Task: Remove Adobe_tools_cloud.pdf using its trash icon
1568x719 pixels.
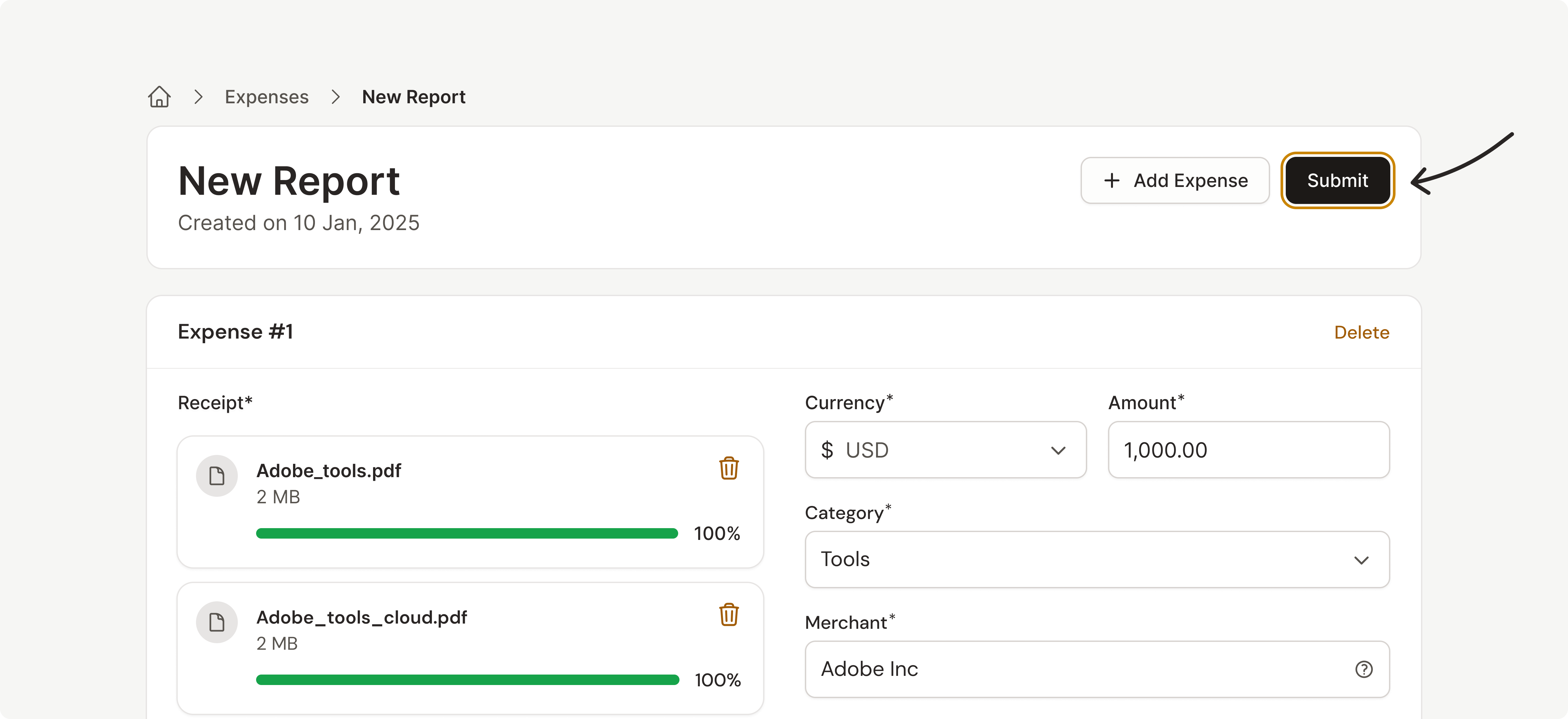Action: pyautogui.click(x=728, y=614)
